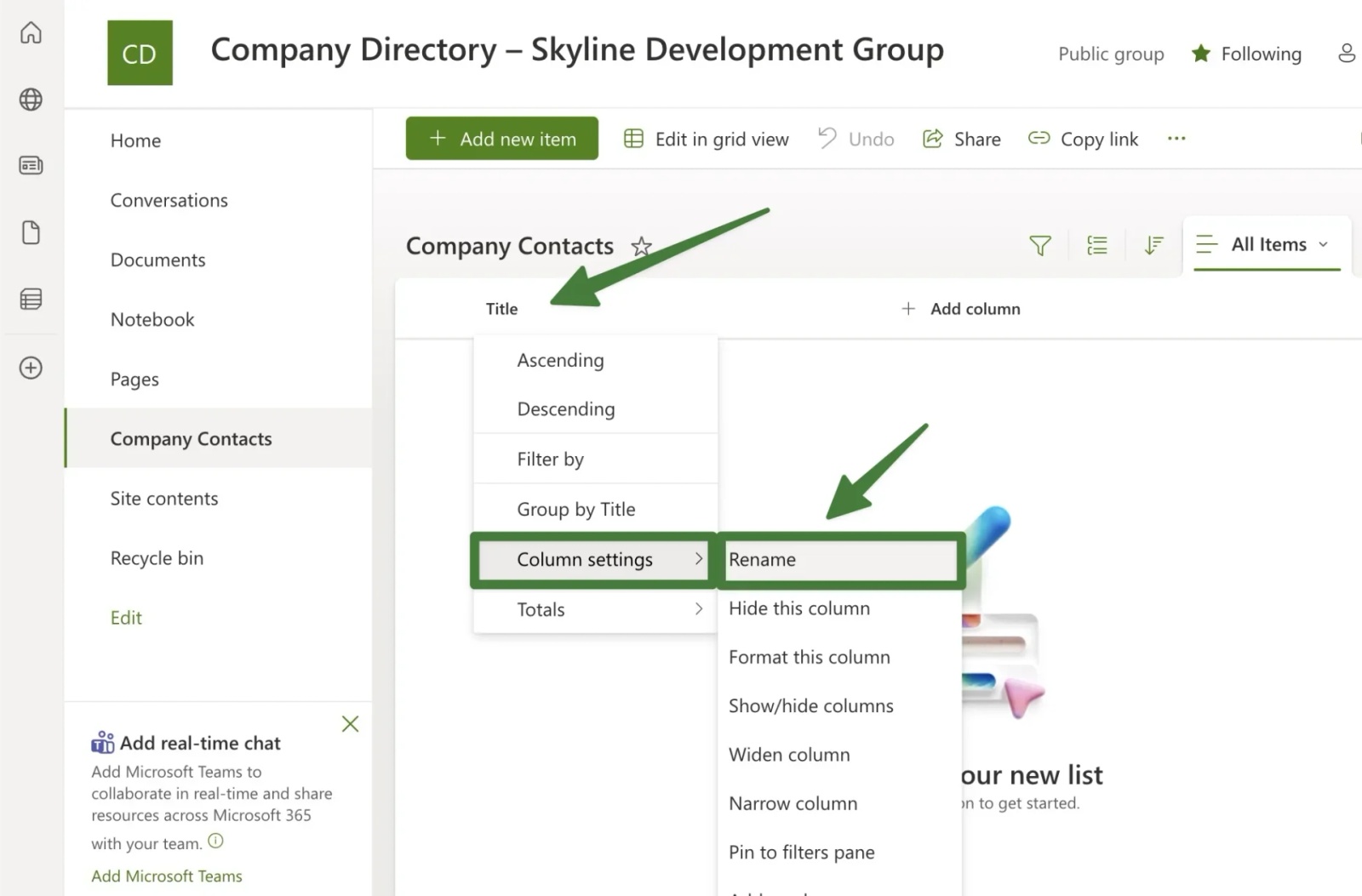Open the My lists icon in app bar
The height and width of the screenshot is (896, 1362).
31,300
